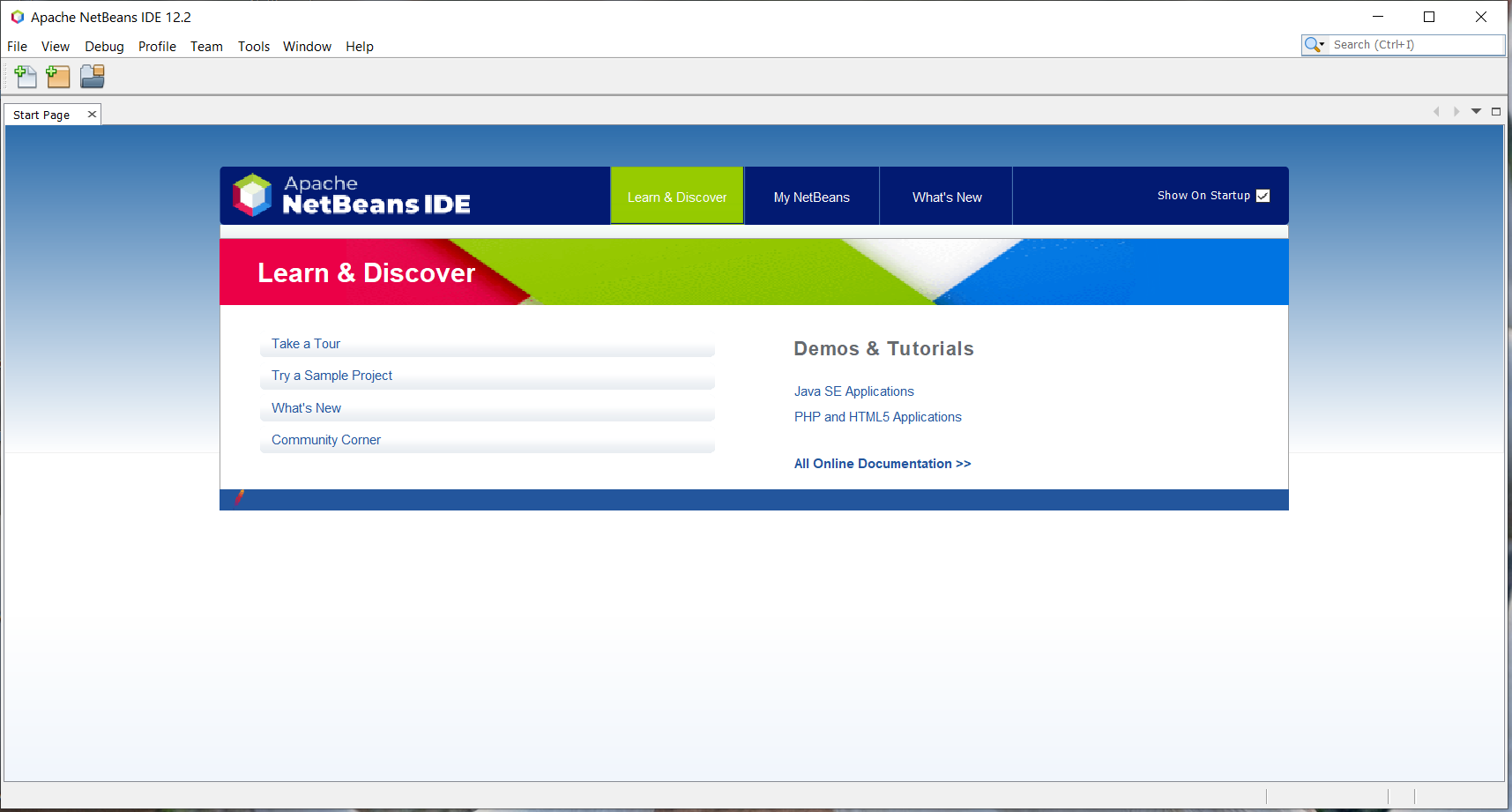Minimize the NetBeans window
Viewport: 1512px width, 812px height.
click(1378, 17)
